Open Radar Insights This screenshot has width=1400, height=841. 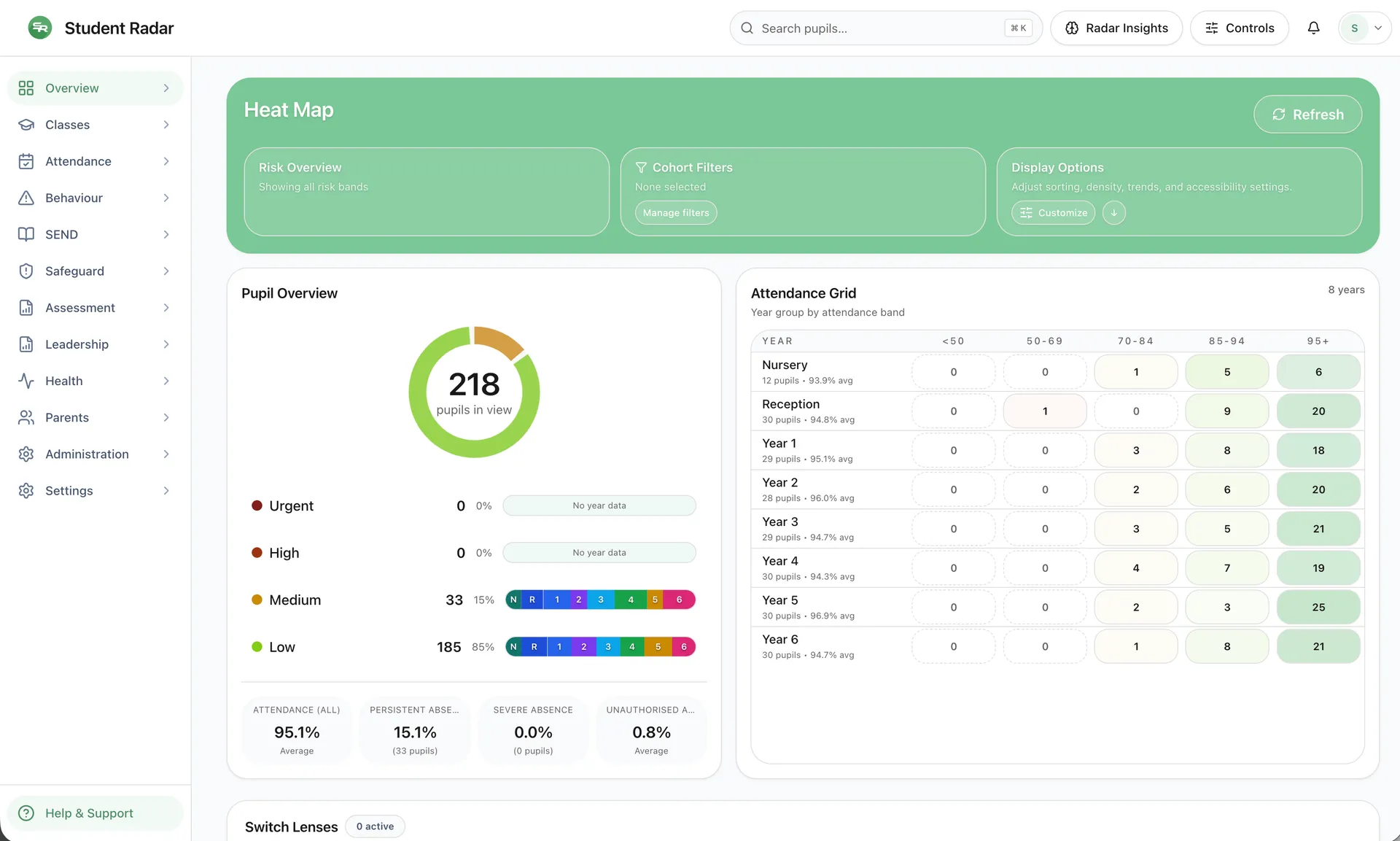(x=1116, y=28)
